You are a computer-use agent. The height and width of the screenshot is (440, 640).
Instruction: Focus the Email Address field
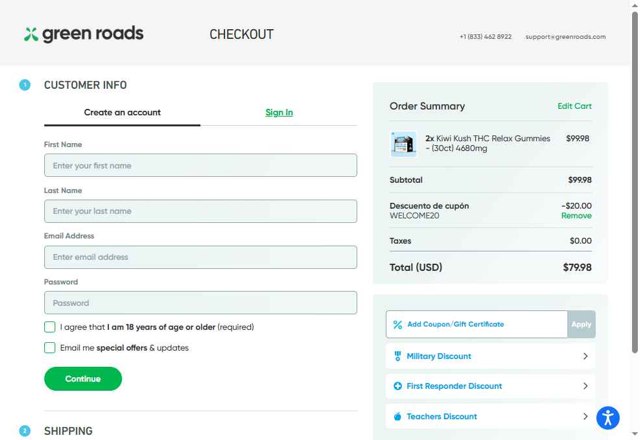[200, 257]
